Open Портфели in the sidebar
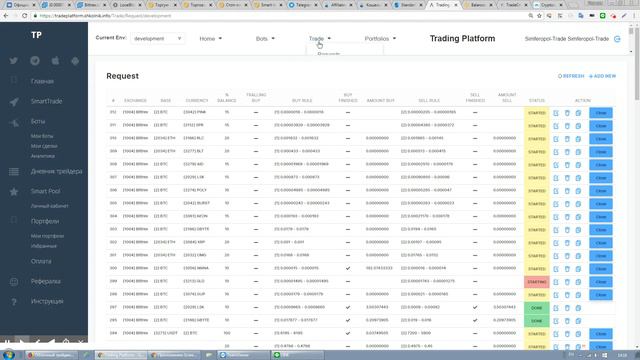Image resolution: width=640 pixels, height=360 pixels. pos(45,221)
